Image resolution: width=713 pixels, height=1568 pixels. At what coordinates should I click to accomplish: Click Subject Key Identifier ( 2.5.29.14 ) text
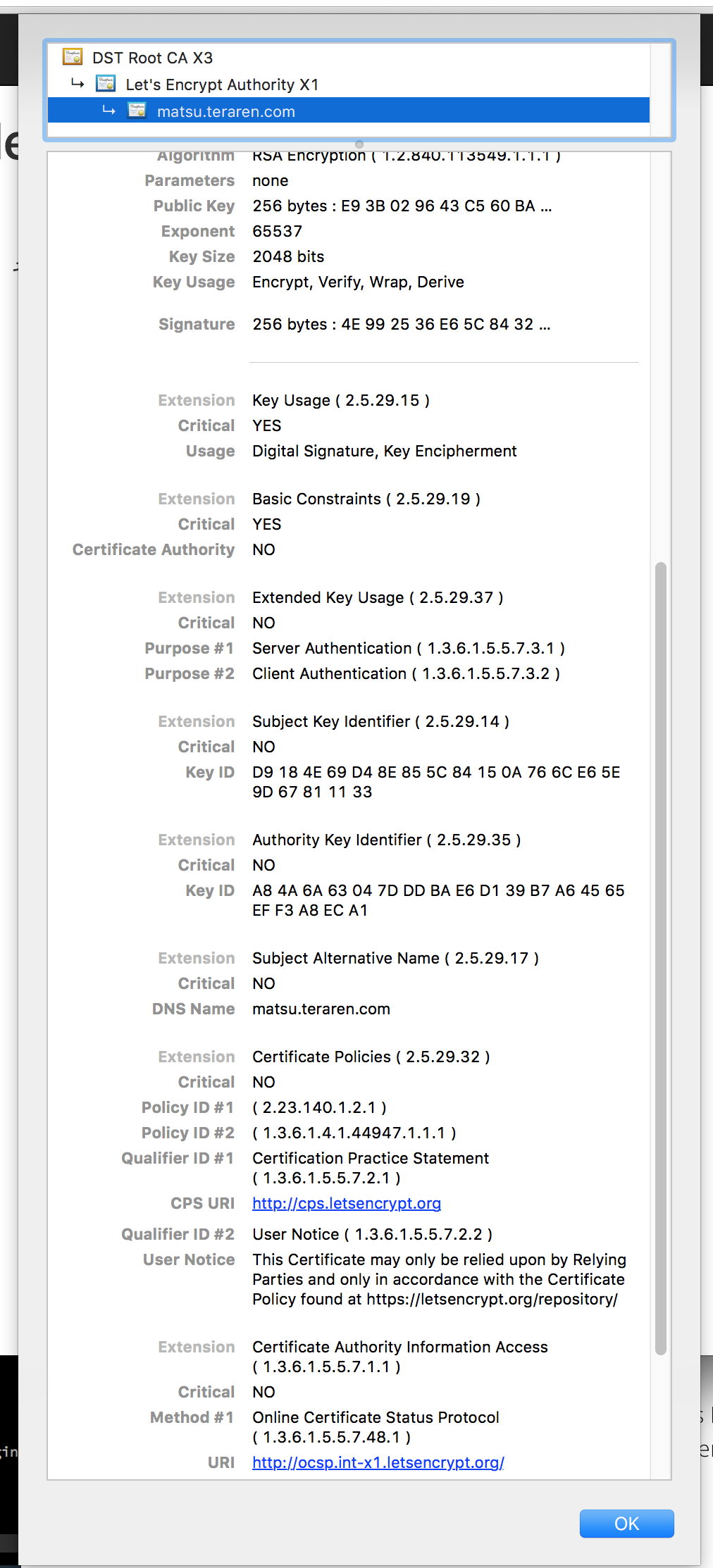(381, 721)
